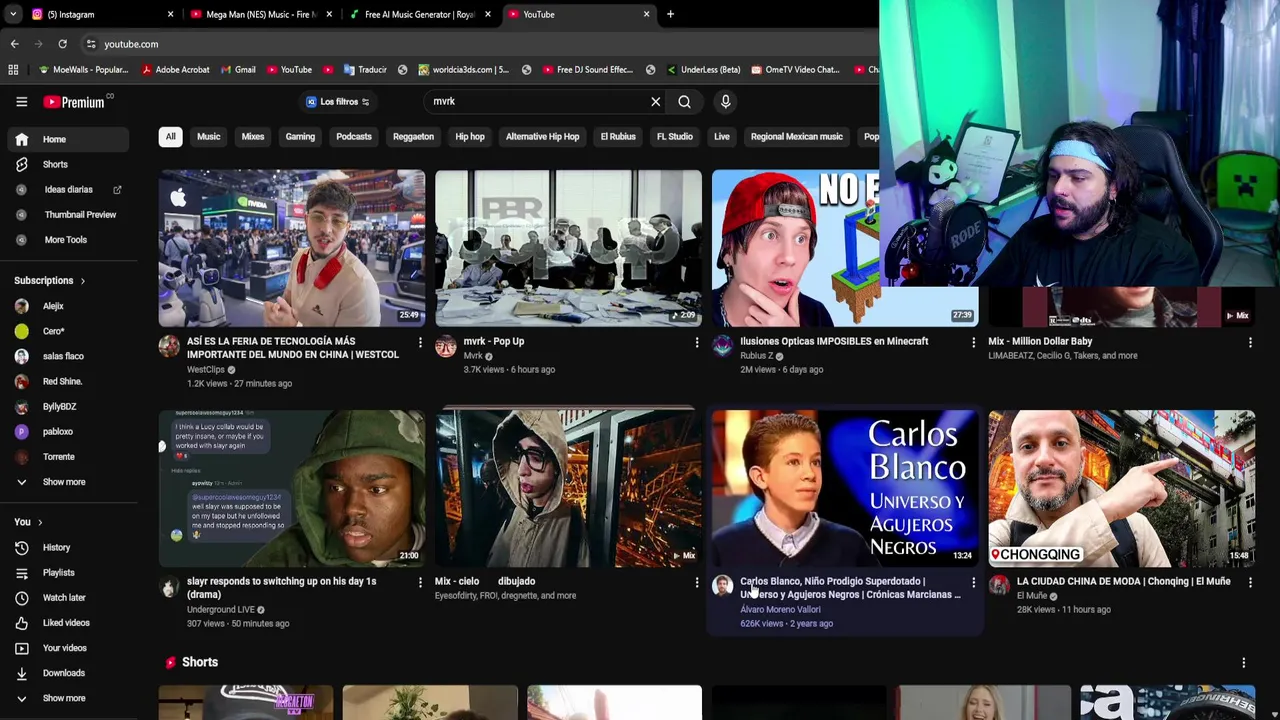Open Torrente subscription channel
The height and width of the screenshot is (720, 1280).
click(68, 457)
